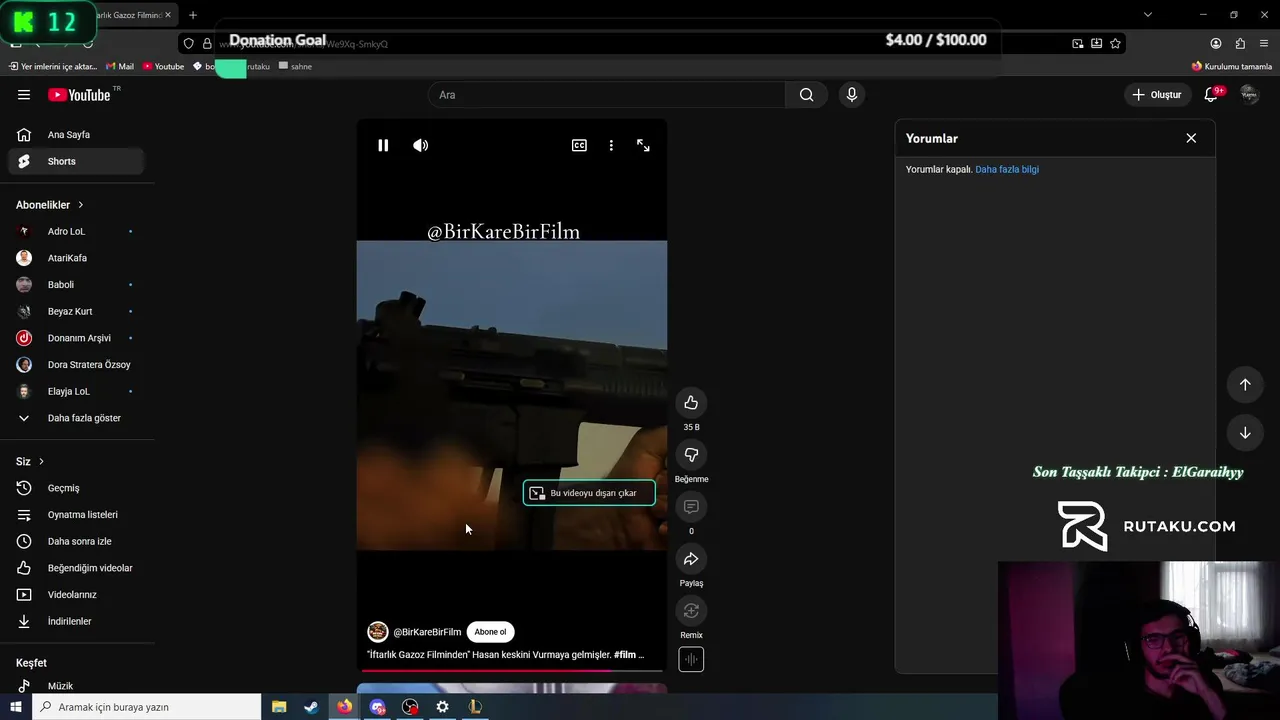1280x720 pixels.
Task: Open 'Oynatma listeleri' playlists
Action: 76,515
